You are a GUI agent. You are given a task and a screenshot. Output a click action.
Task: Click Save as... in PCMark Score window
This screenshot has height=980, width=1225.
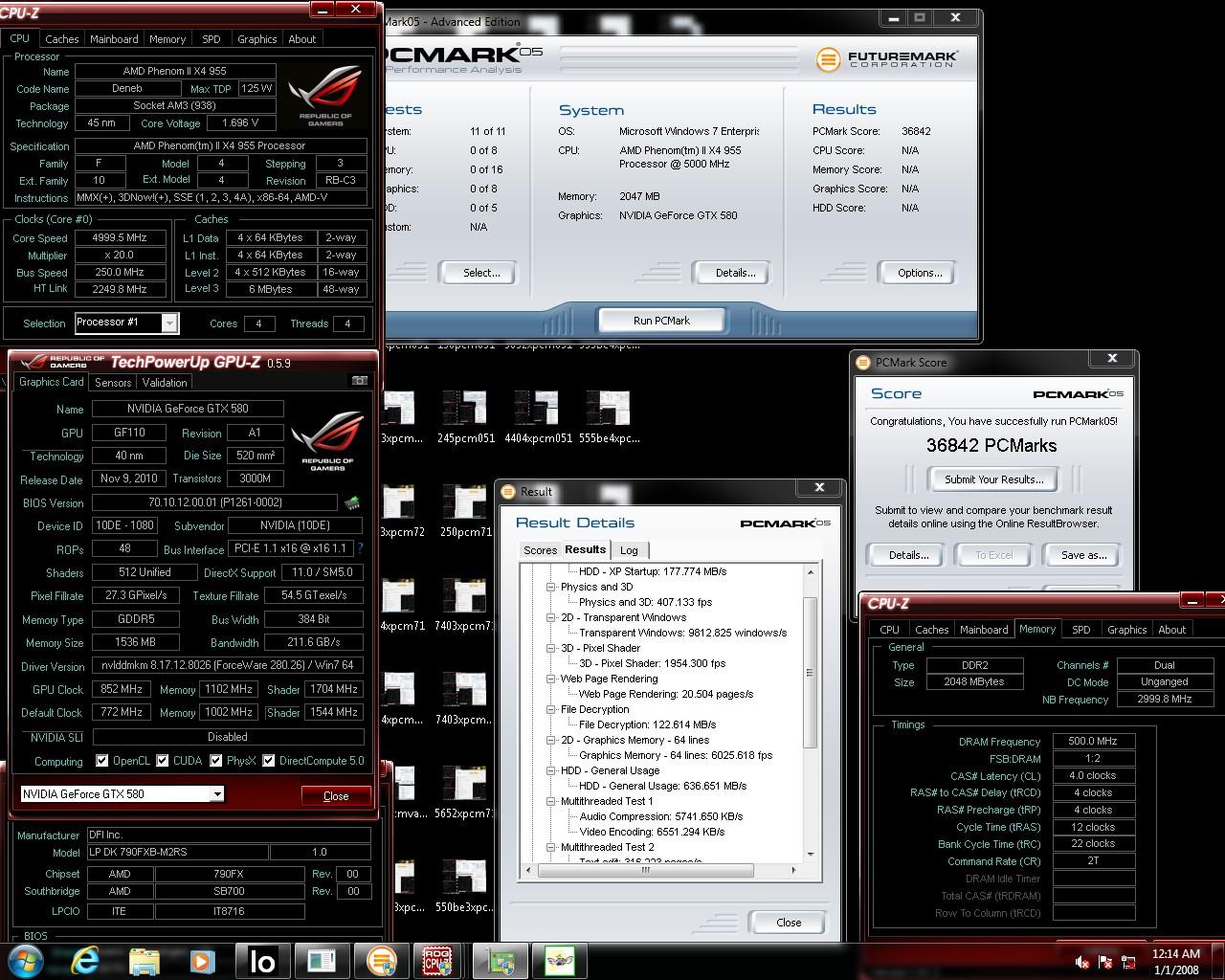[x=1083, y=555]
